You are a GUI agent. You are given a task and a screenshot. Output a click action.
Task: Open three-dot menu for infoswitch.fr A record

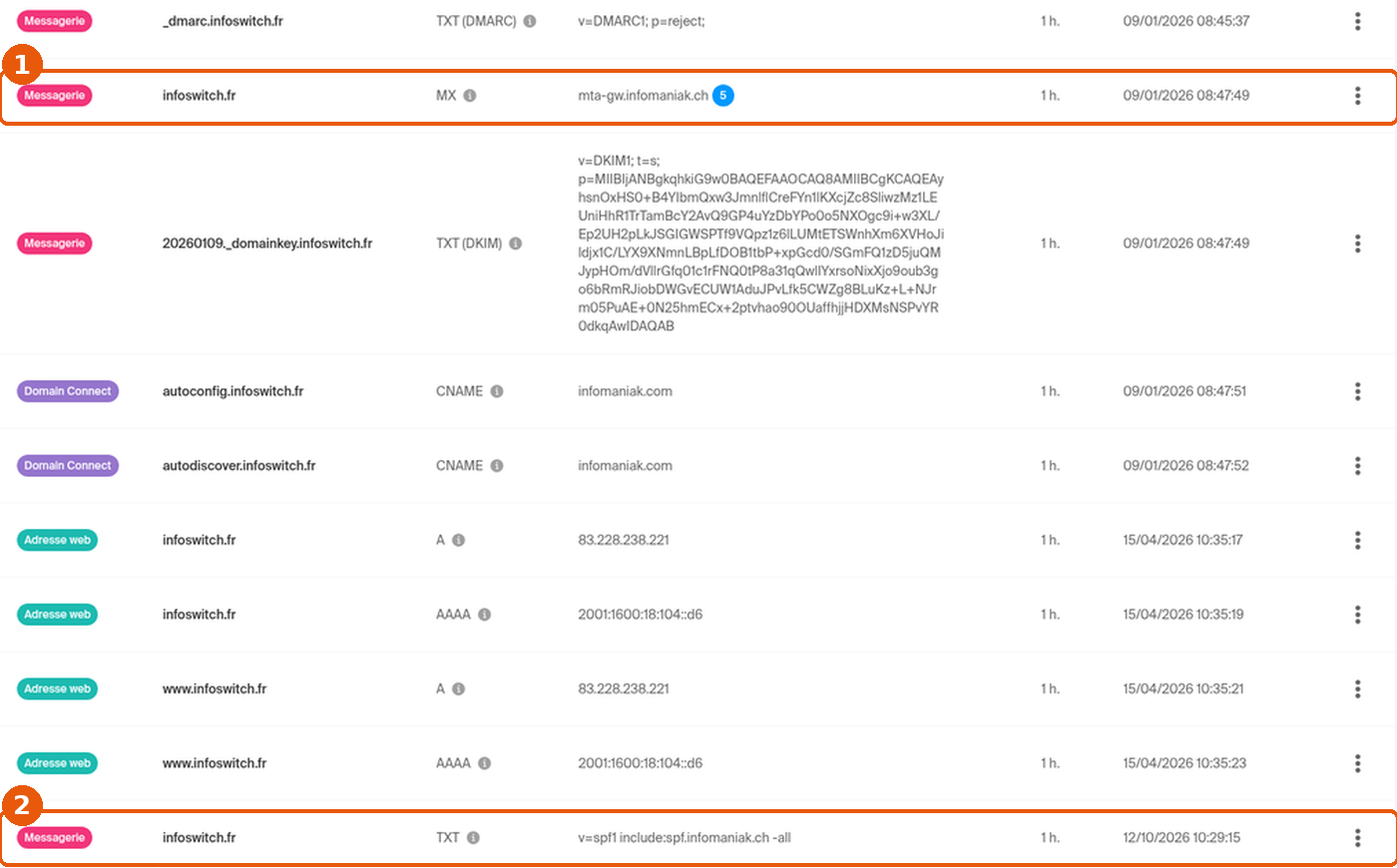pos(1357,540)
